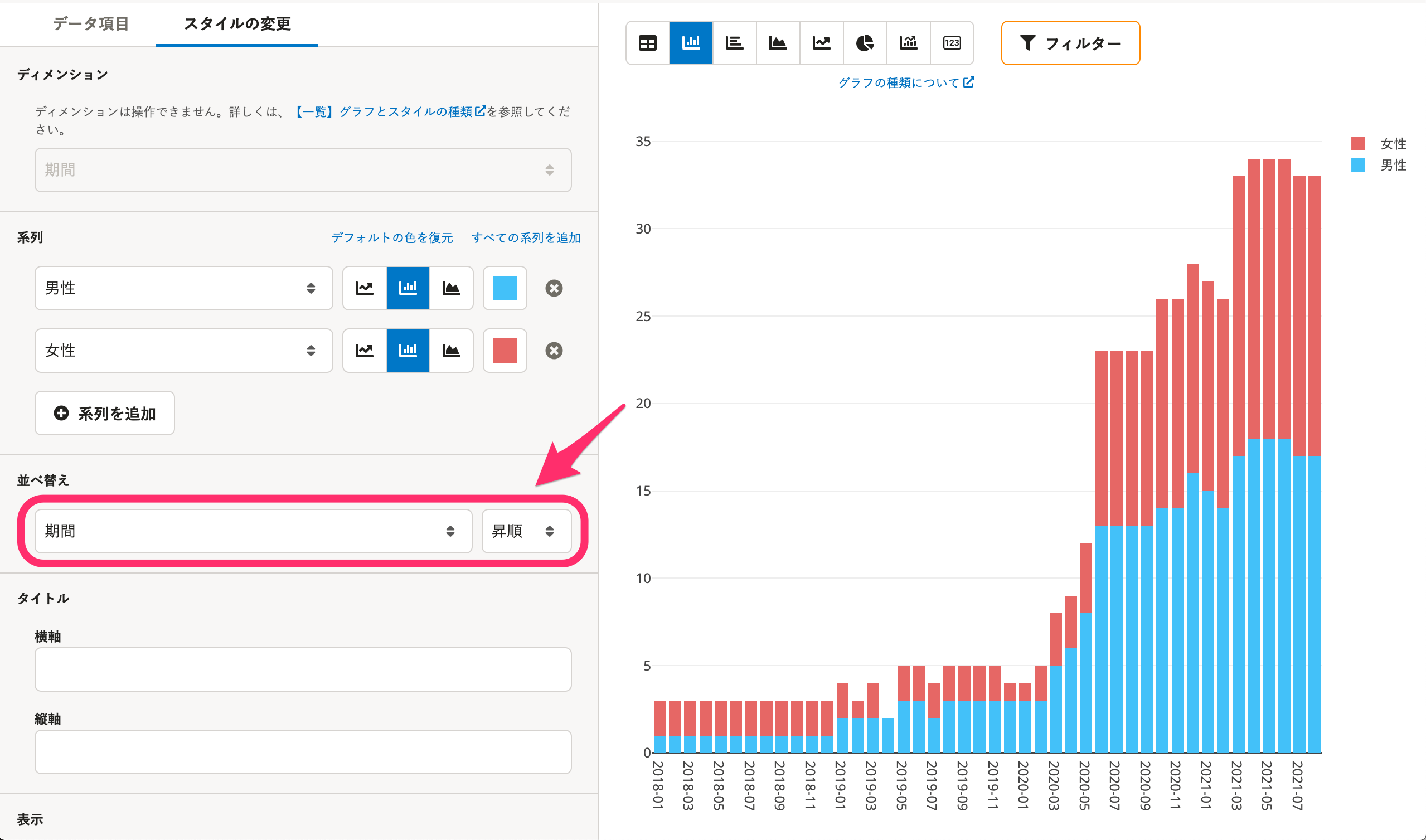This screenshot has width=1426, height=840.
Task: Click the disabled 期間 dimension dropdown
Action: coord(303,170)
